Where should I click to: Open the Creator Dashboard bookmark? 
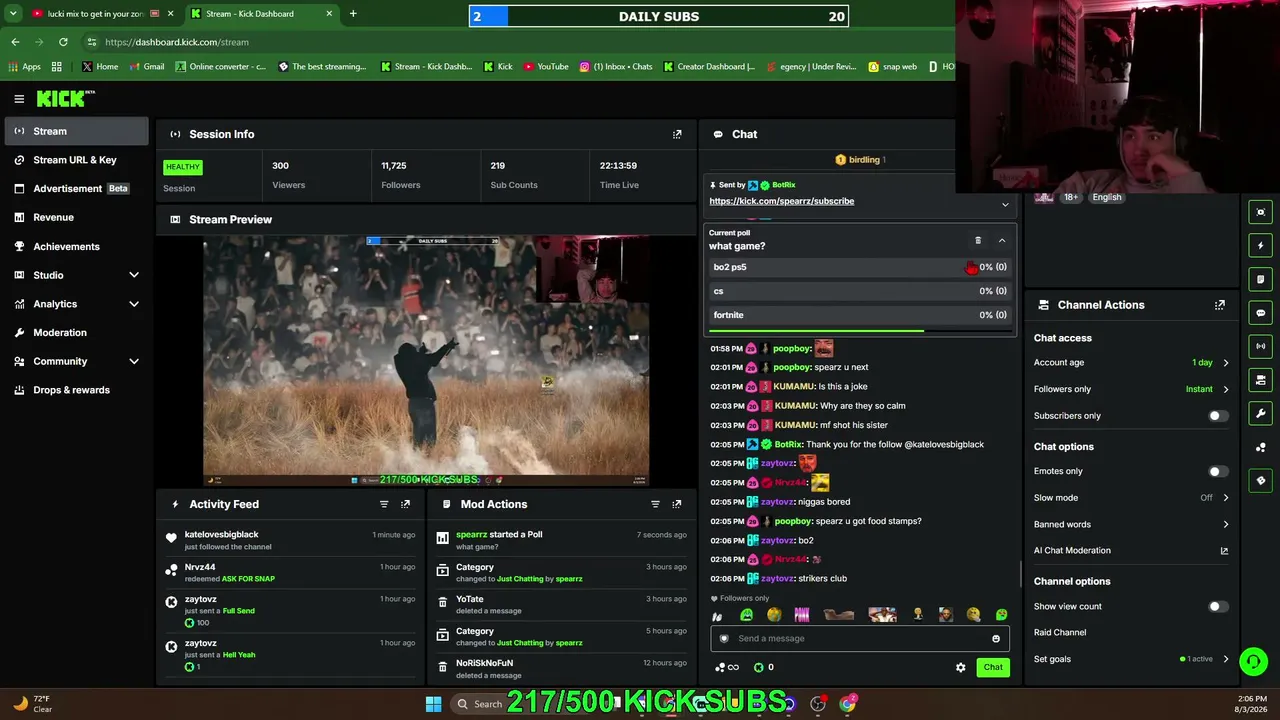pyautogui.click(x=709, y=67)
